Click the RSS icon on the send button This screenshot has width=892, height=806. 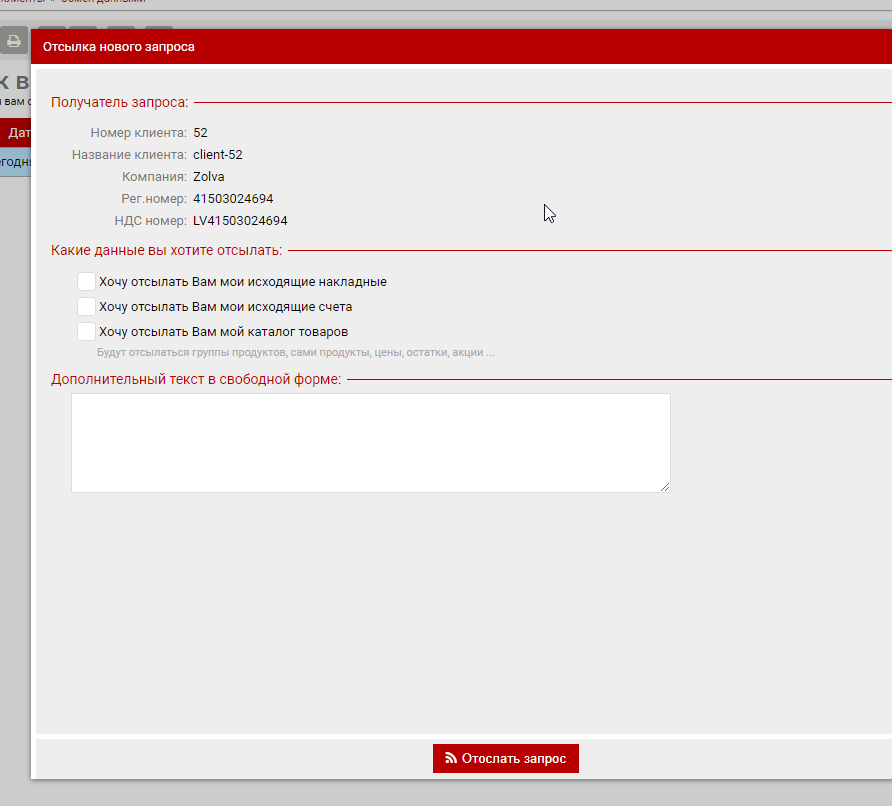click(x=450, y=759)
